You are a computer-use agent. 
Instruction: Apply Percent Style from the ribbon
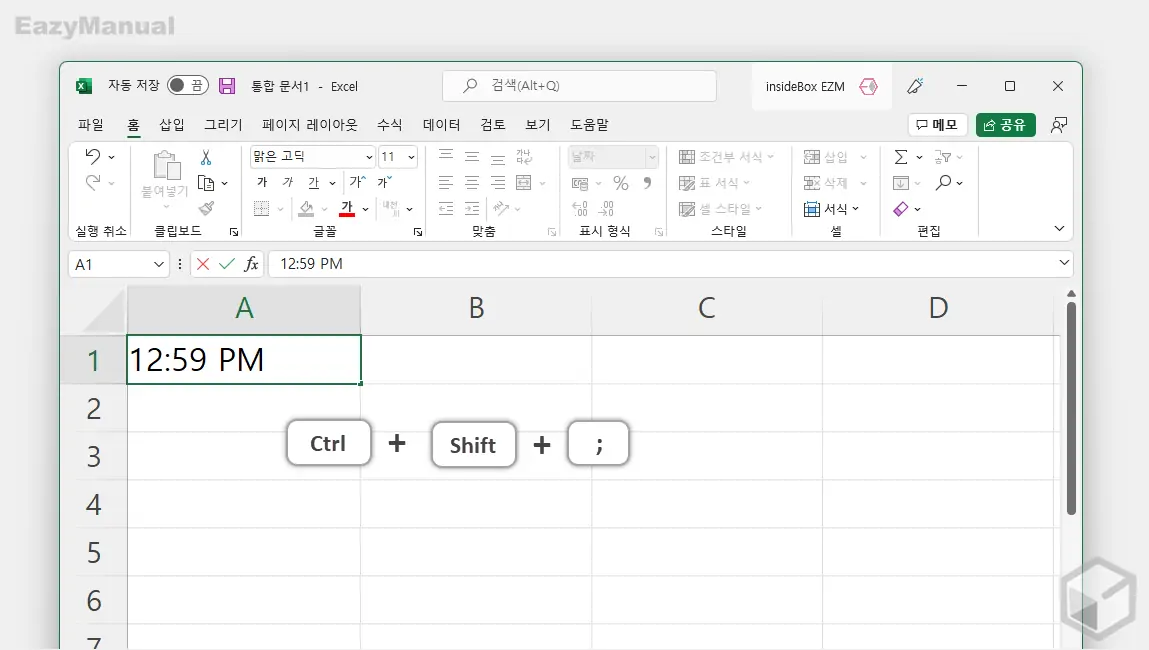tap(621, 183)
